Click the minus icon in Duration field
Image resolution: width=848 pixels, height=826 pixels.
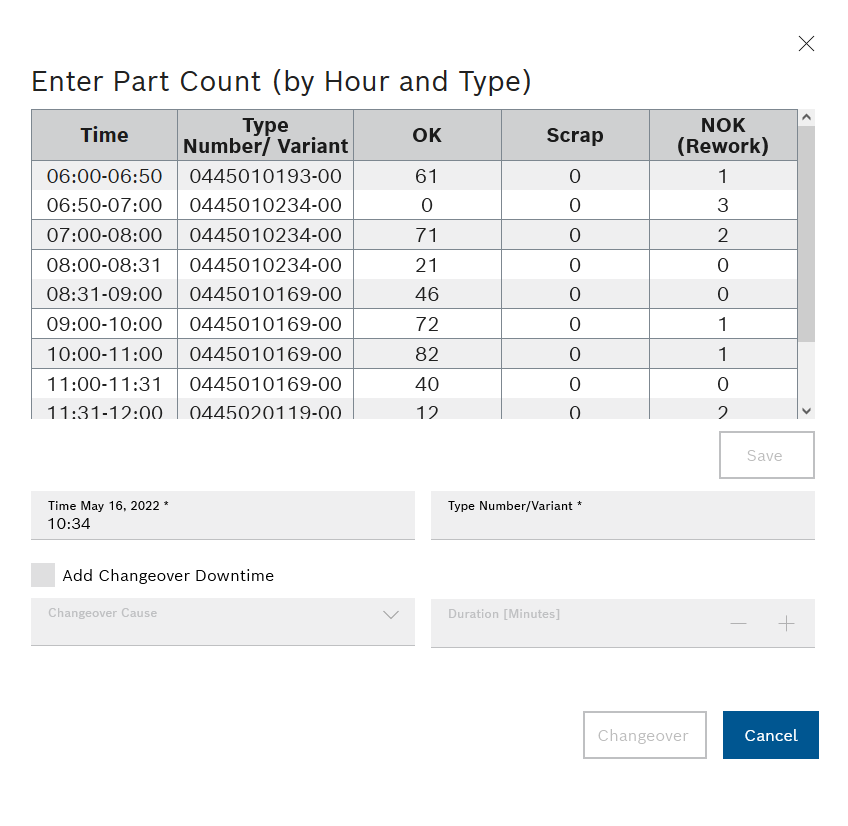click(x=738, y=624)
